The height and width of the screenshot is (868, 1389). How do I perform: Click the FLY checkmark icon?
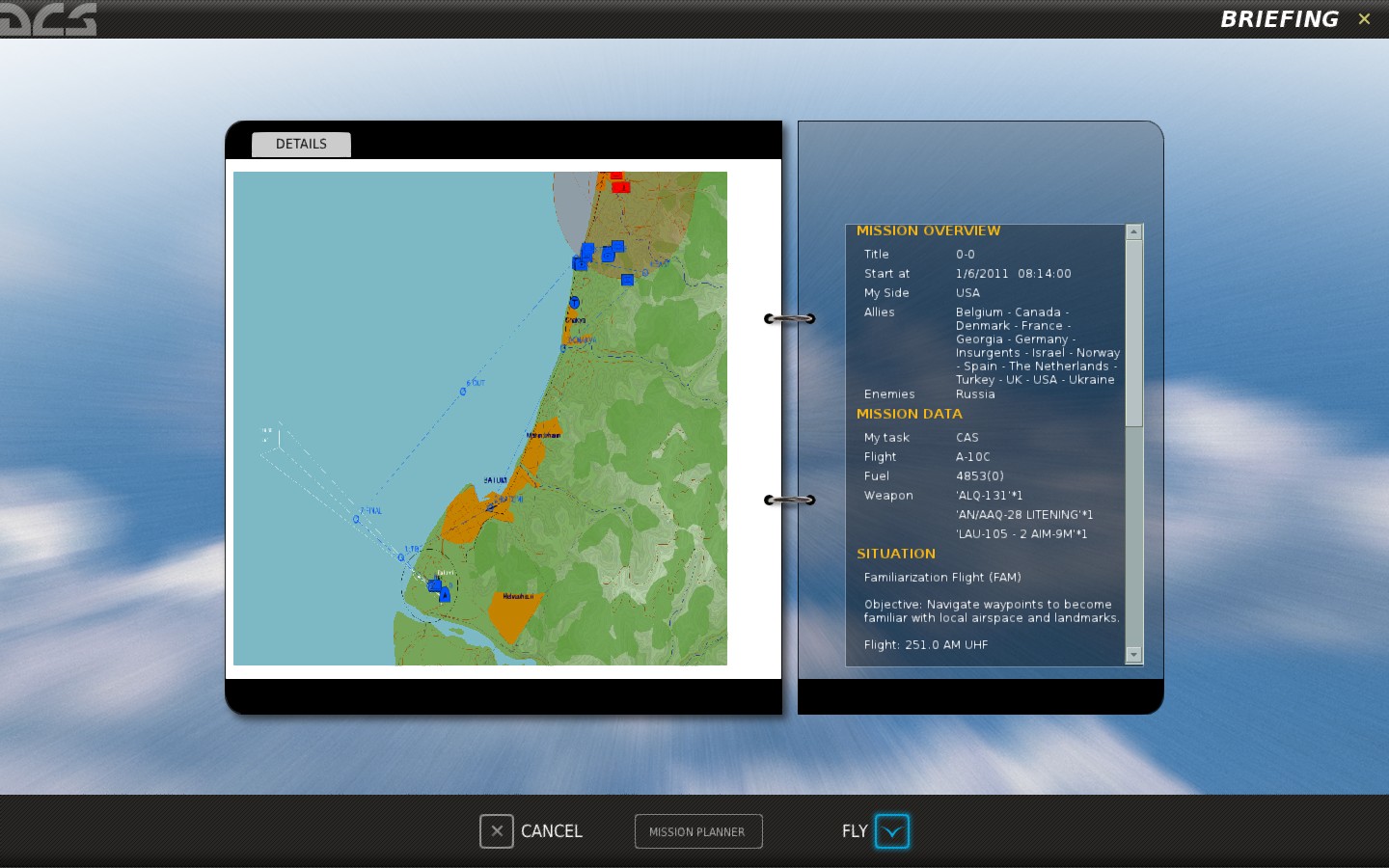point(892,831)
